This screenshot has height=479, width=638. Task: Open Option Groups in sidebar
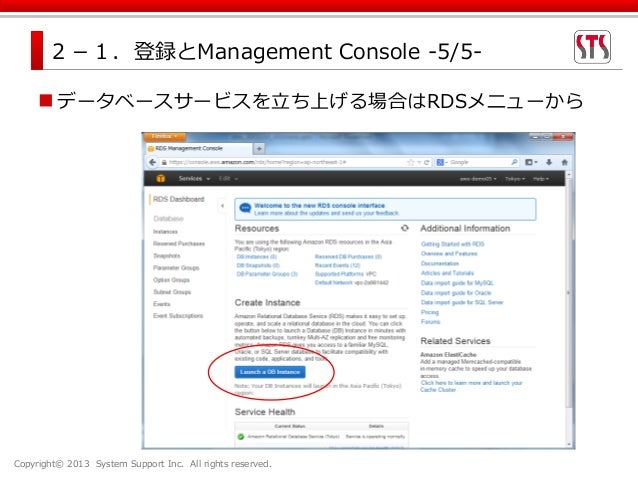(171, 280)
